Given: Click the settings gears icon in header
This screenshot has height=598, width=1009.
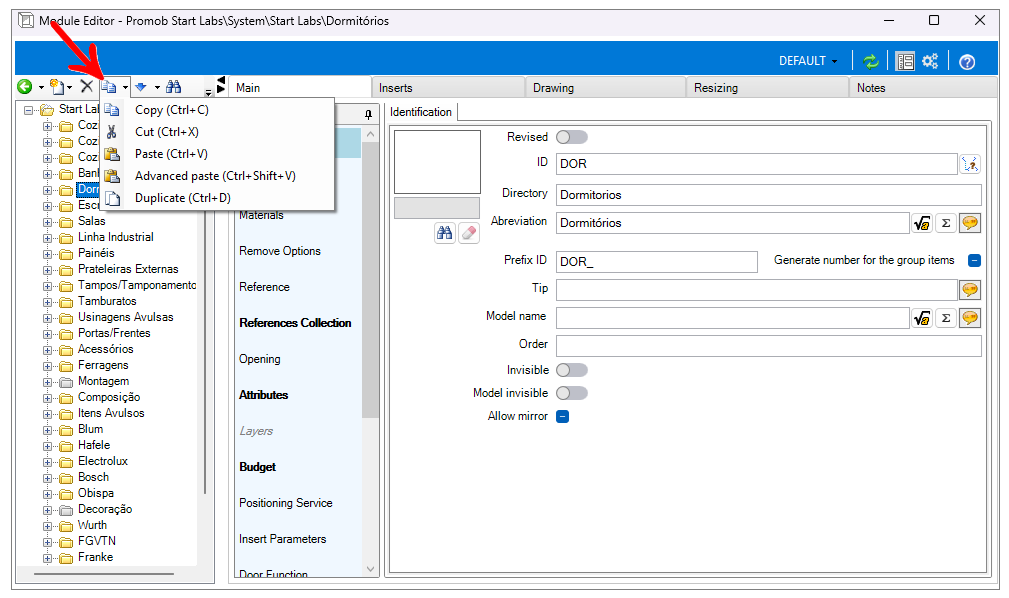Looking at the screenshot, I should coord(930,61).
